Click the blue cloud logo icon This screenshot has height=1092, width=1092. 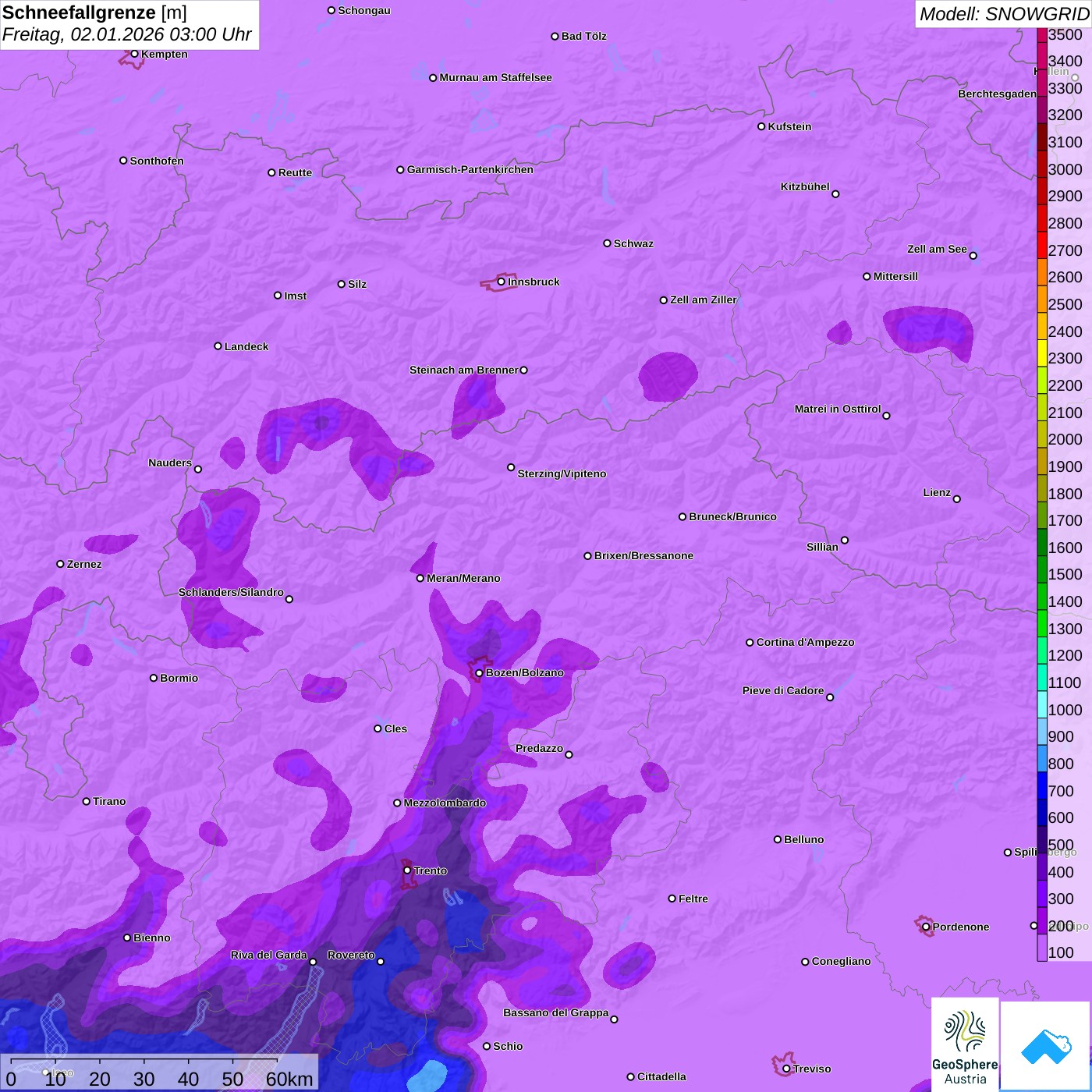(1046, 1047)
